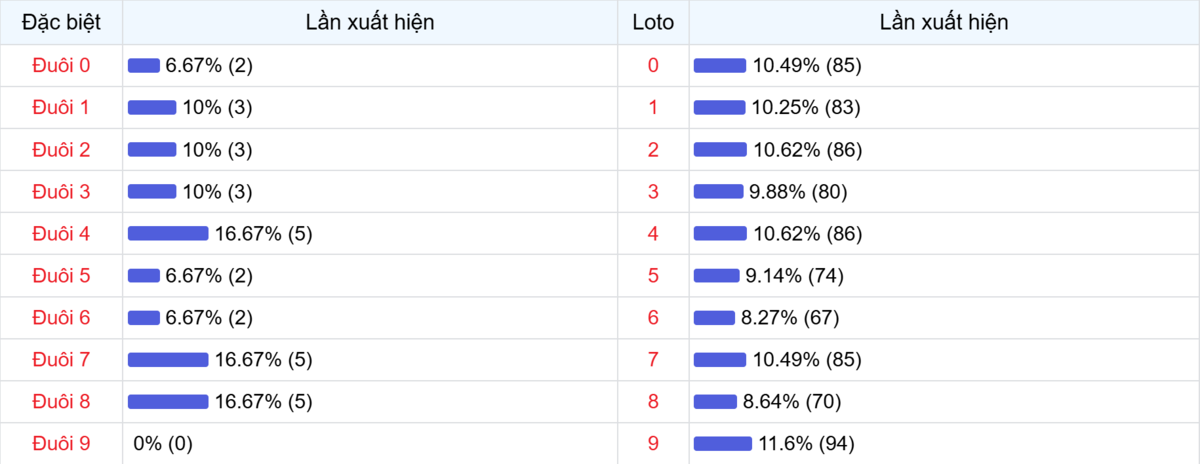Select Loto number 3
Screen dimensions: 1200x464
pyautogui.click(x=653, y=192)
